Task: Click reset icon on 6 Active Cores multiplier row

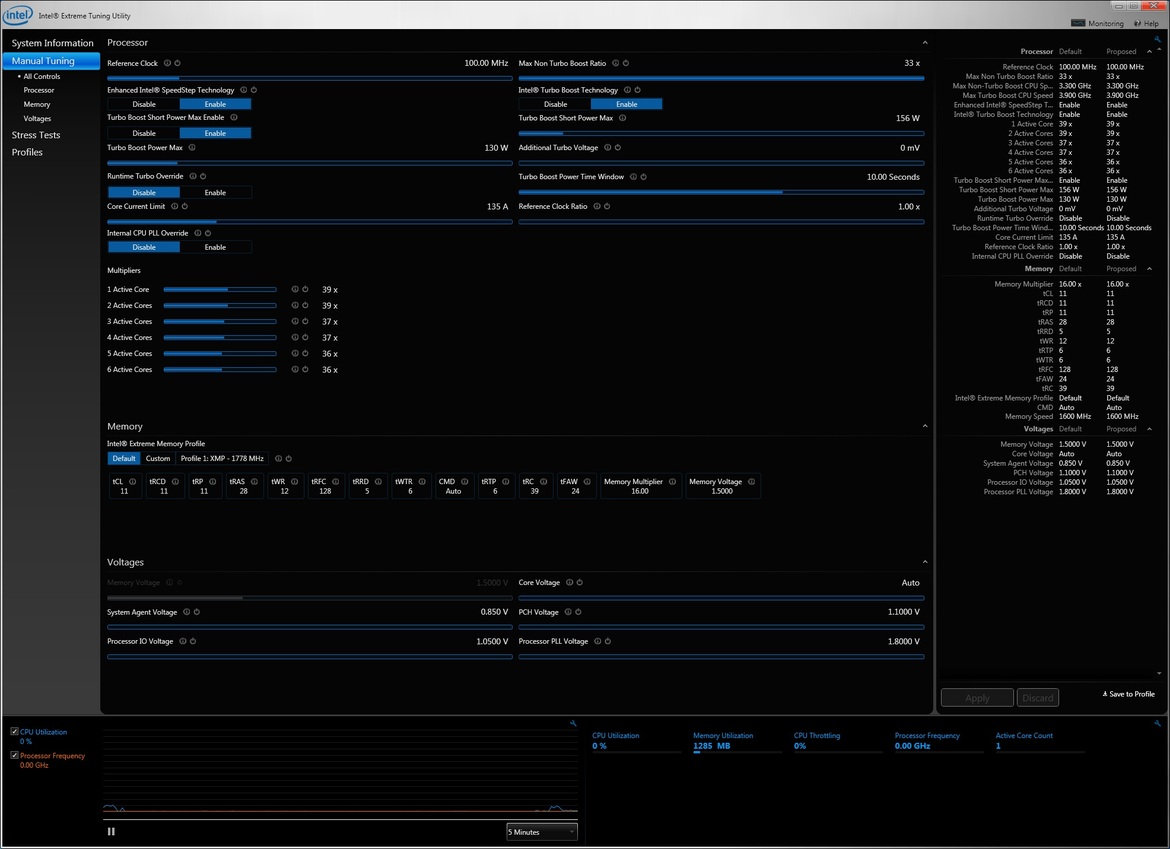Action: 305,369
